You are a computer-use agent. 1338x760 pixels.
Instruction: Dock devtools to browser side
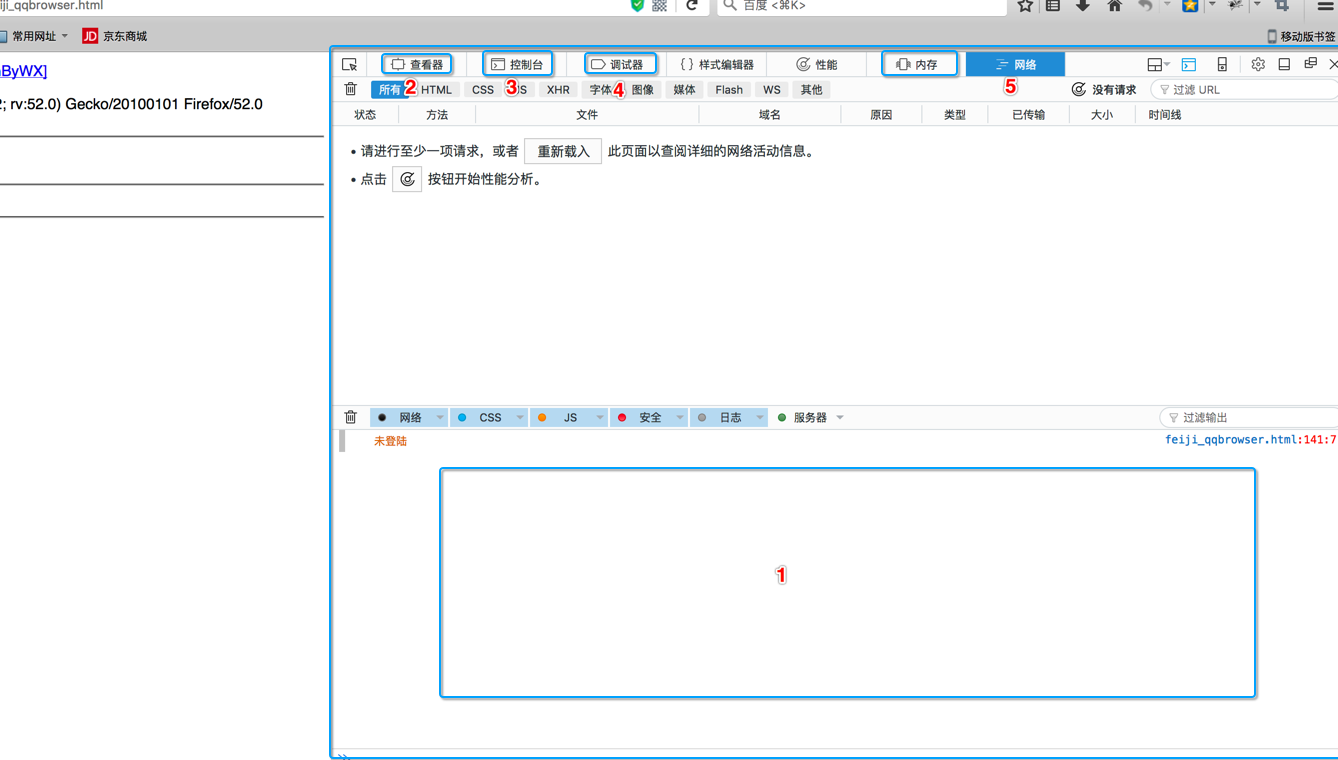tap(1284, 64)
